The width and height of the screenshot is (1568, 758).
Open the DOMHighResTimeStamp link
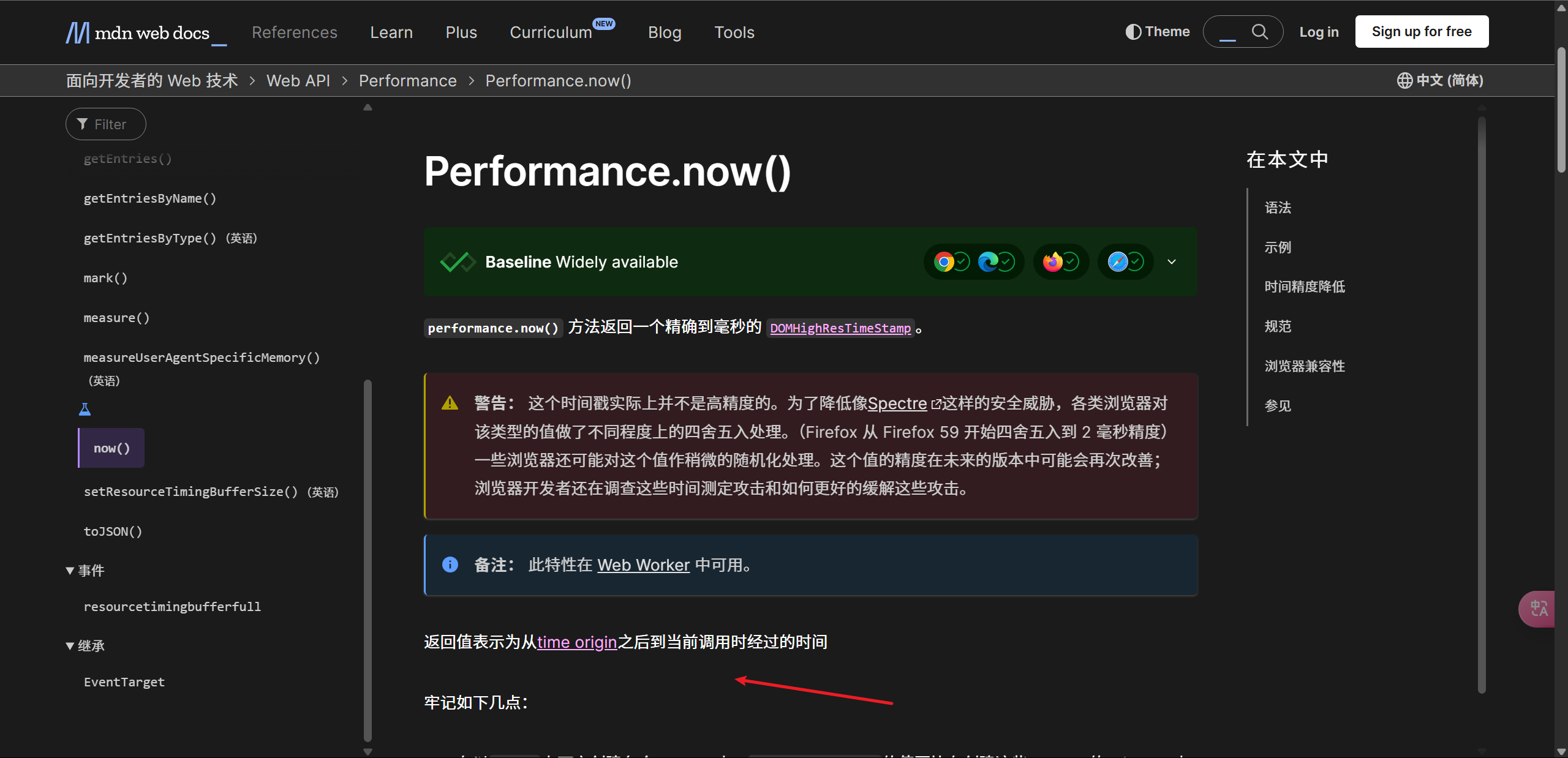click(x=840, y=328)
